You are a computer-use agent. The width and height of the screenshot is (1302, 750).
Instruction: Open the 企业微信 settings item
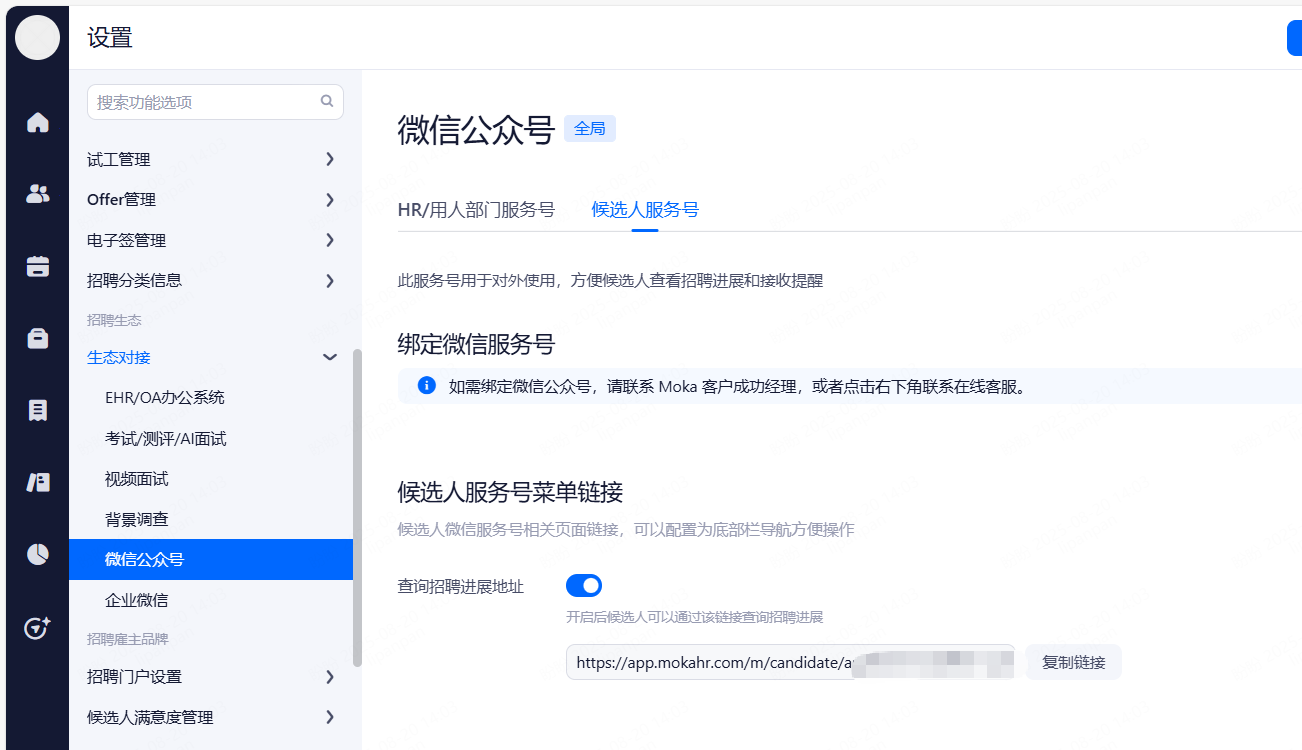pyautogui.click(x=137, y=600)
